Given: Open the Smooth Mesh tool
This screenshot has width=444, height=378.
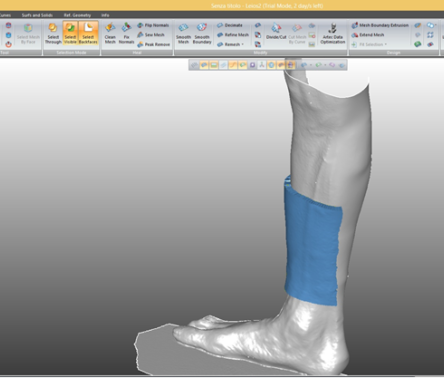Looking at the screenshot, I should [x=183, y=33].
